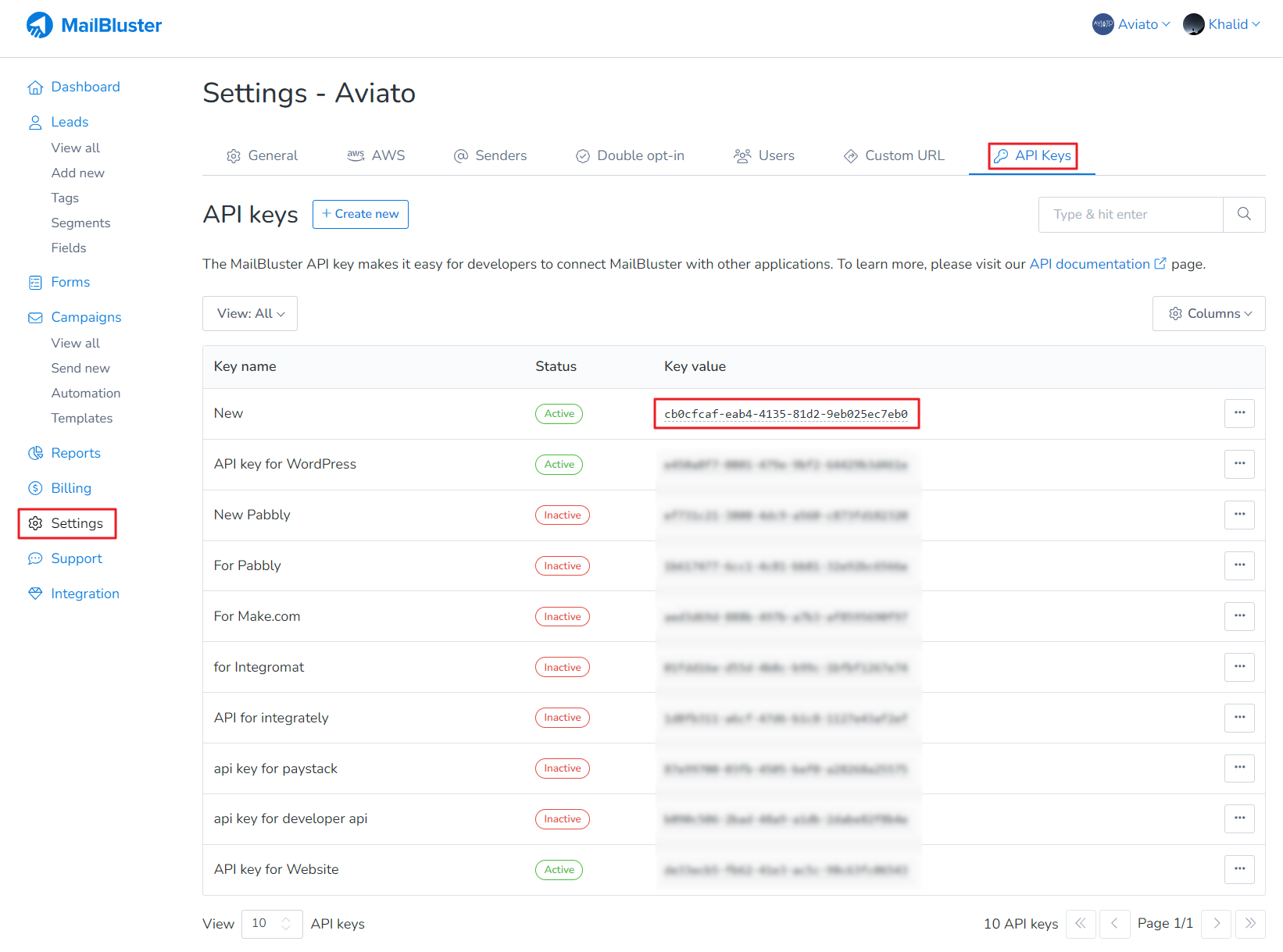Click the Type & hit enter search field
The width and height of the screenshot is (1283, 952).
(1129, 214)
